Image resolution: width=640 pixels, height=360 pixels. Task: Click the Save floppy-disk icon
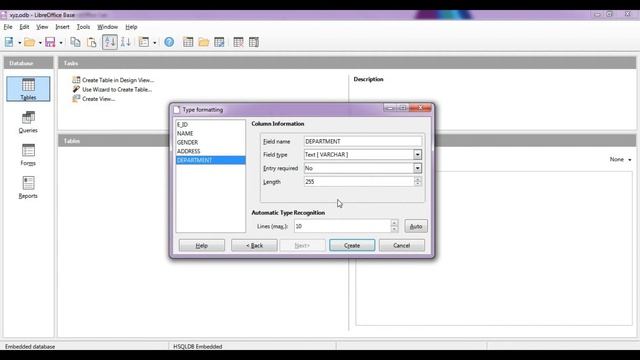coord(50,42)
